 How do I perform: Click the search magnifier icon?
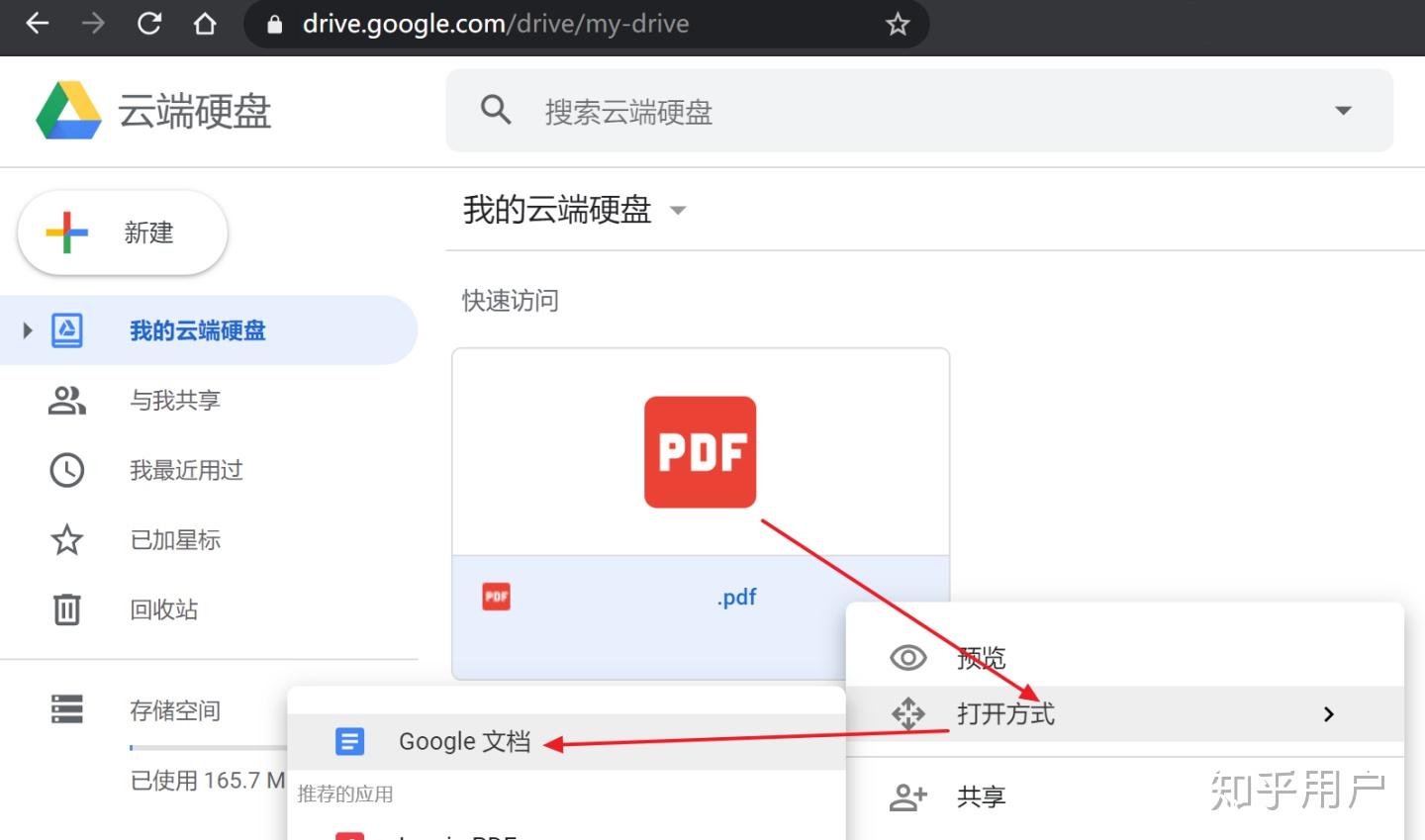496,110
